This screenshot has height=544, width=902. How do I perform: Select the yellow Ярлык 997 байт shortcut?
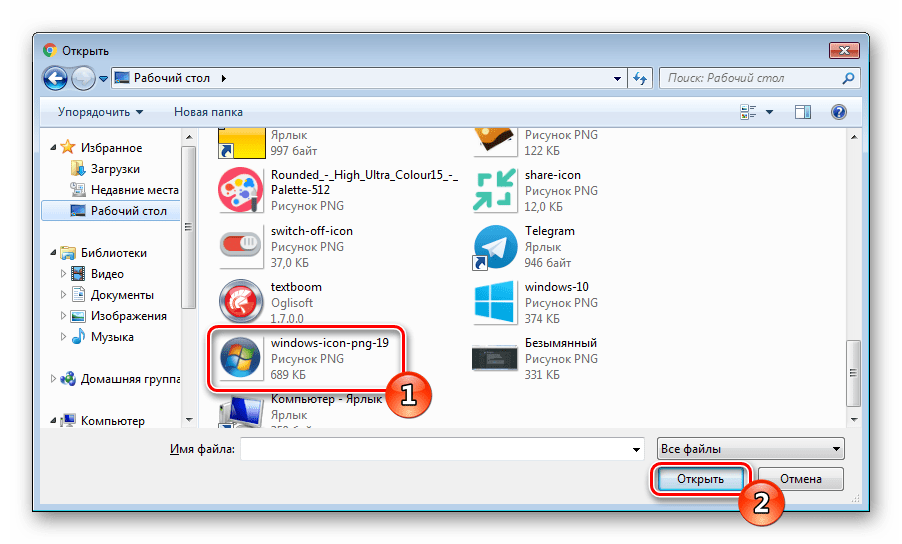point(267,143)
